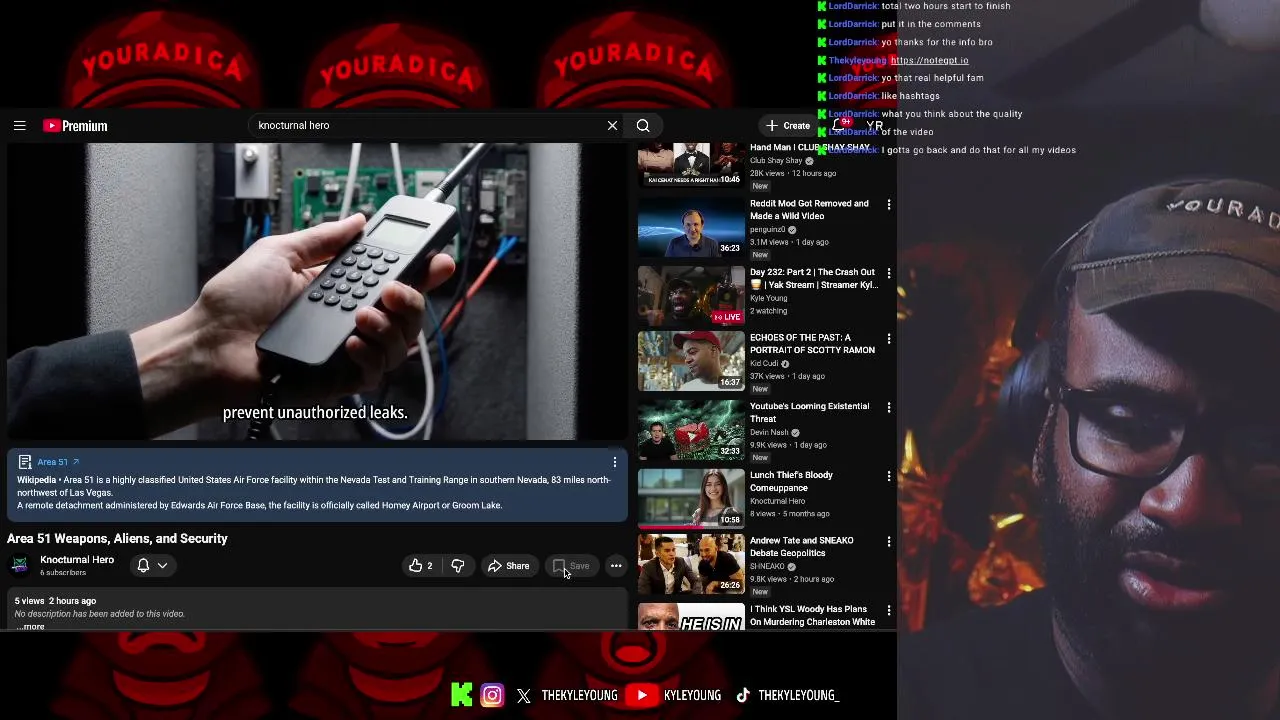Open options menu on Wikipedia info panel

pyautogui.click(x=615, y=462)
